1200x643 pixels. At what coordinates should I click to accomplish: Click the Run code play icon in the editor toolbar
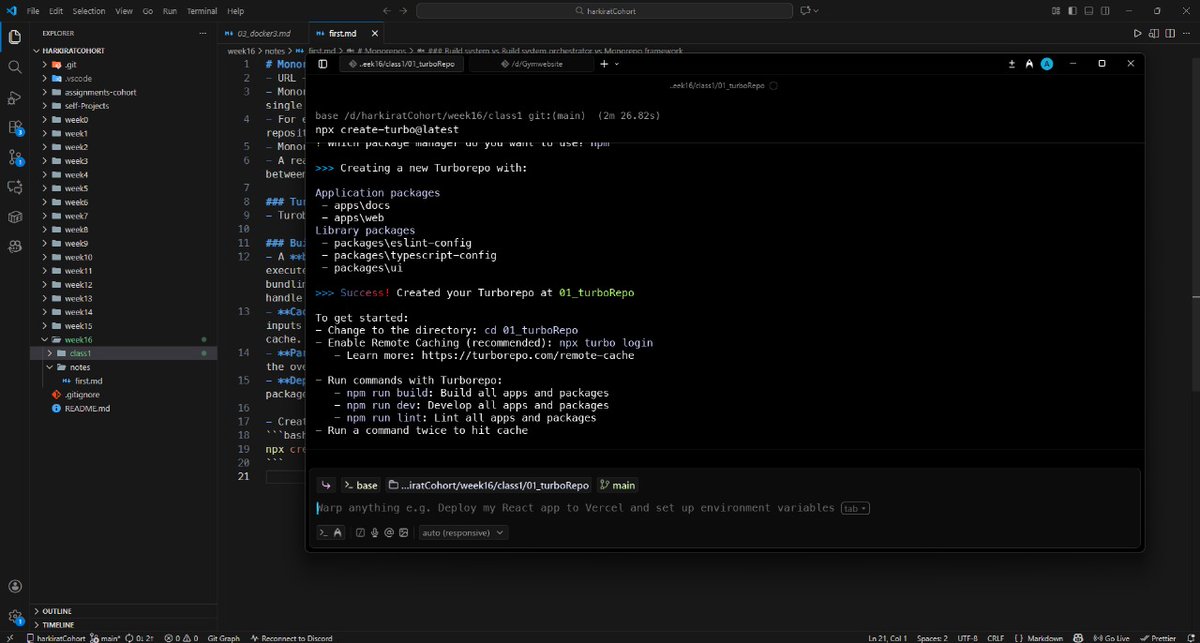click(1137, 33)
